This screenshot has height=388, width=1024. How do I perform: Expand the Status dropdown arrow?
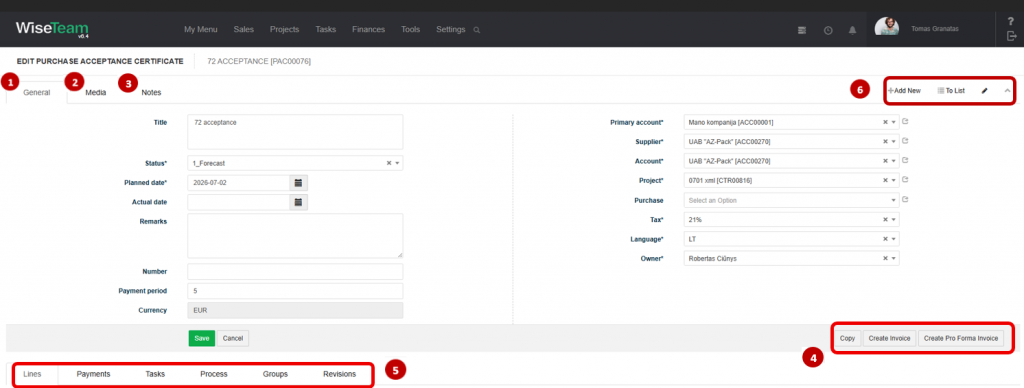[x=397, y=163]
